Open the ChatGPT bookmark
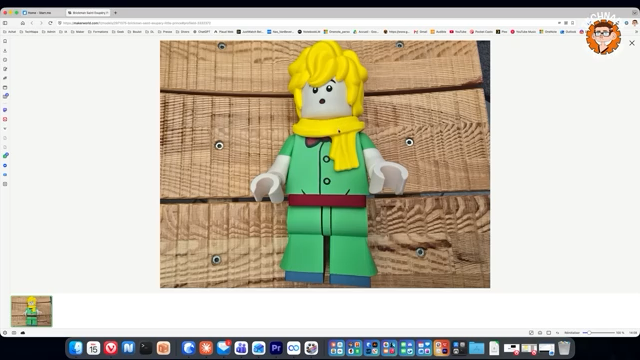640x360 pixels. click(x=202, y=31)
